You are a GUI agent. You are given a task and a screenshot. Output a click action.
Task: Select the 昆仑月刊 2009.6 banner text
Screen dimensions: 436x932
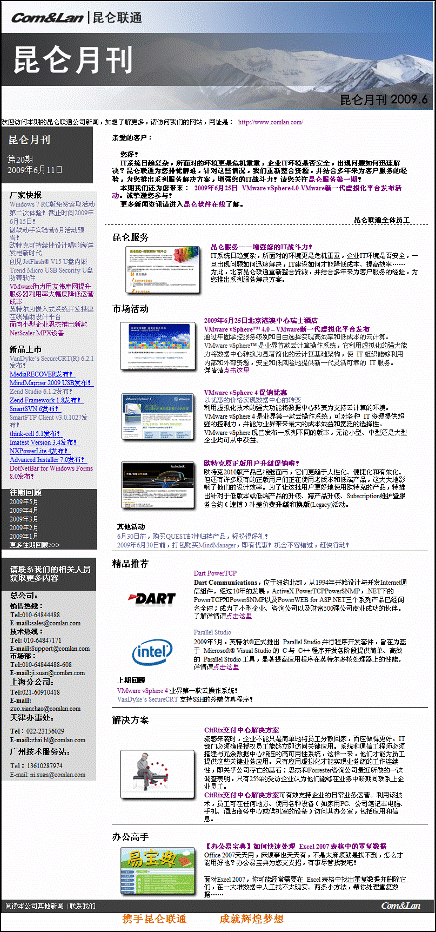(x=384, y=99)
